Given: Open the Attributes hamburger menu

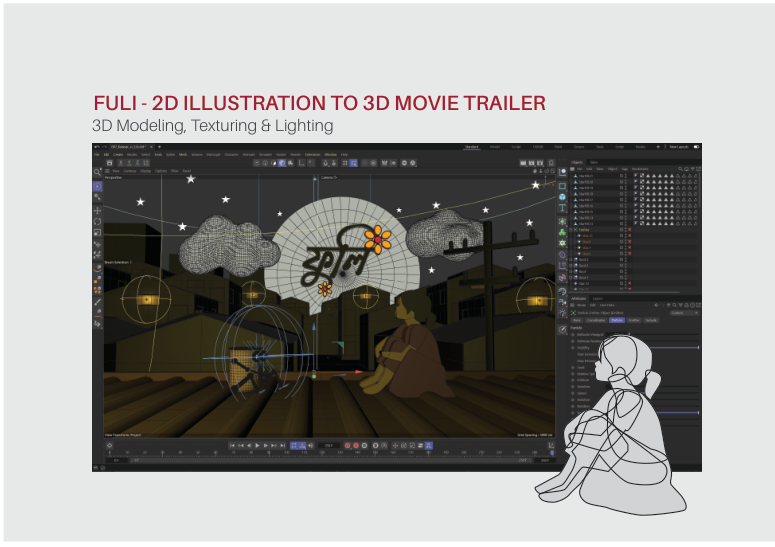Looking at the screenshot, I should 572,305.
